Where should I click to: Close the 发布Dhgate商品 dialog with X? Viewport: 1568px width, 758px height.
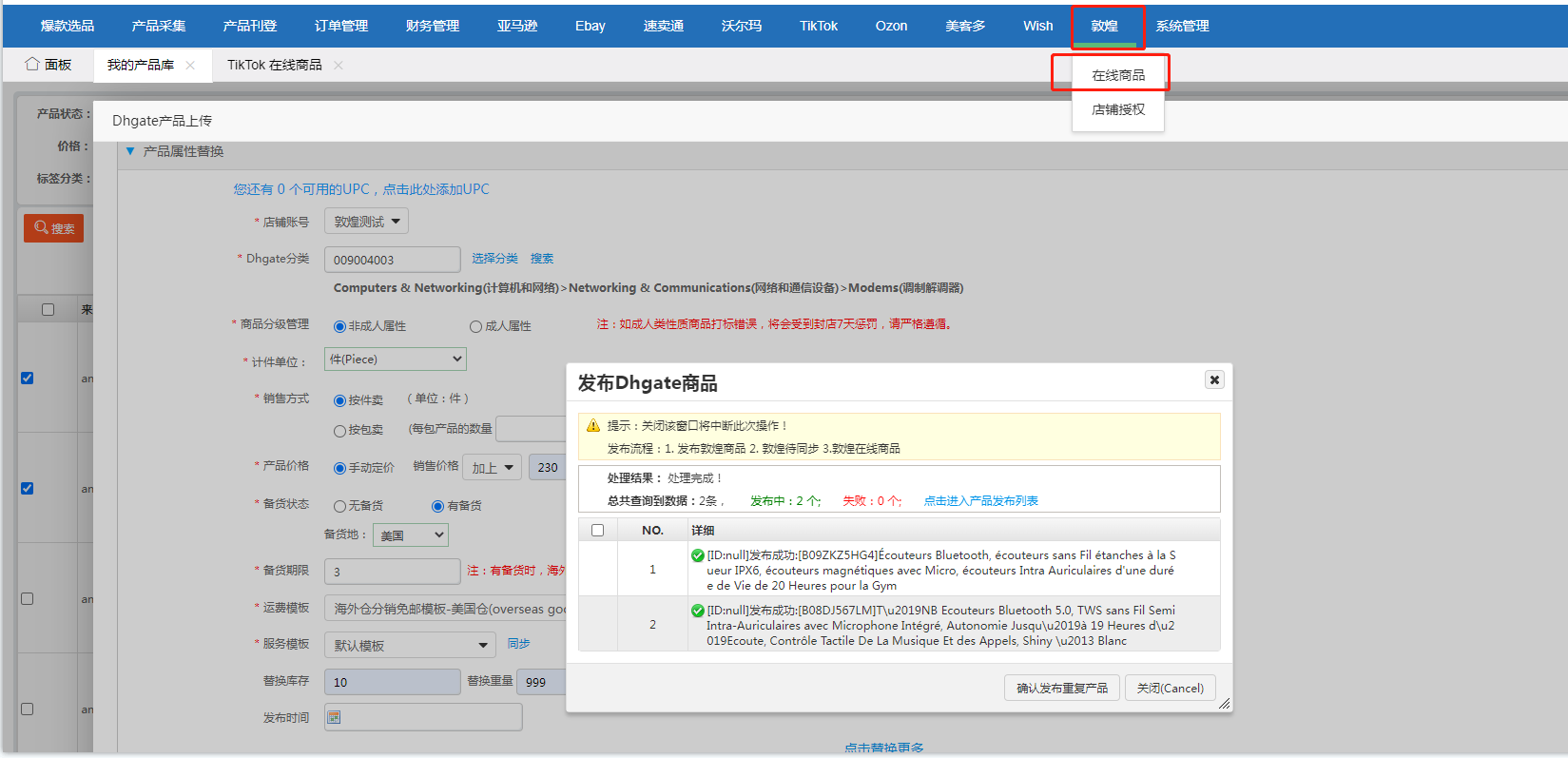click(1214, 379)
